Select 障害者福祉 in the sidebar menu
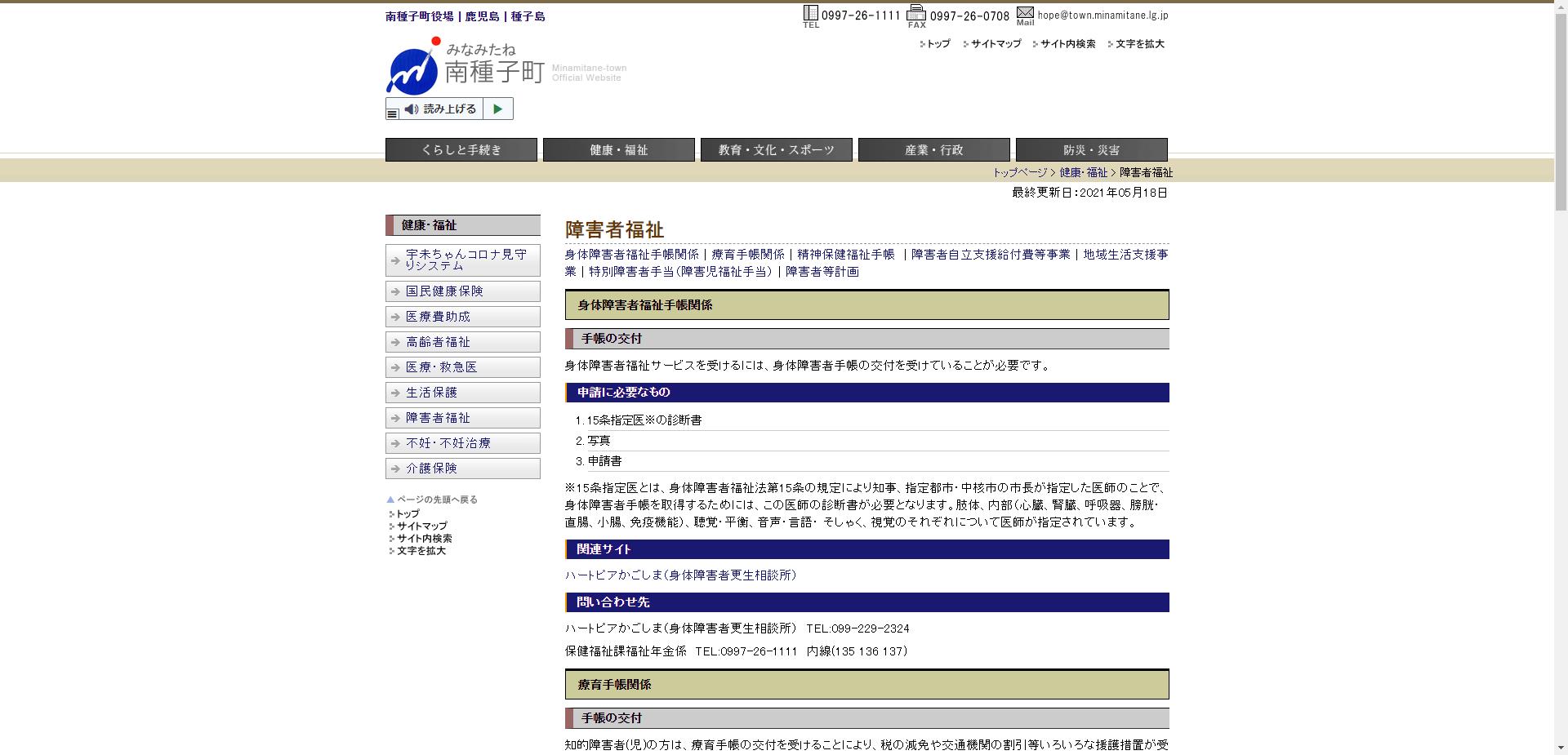 [437, 418]
